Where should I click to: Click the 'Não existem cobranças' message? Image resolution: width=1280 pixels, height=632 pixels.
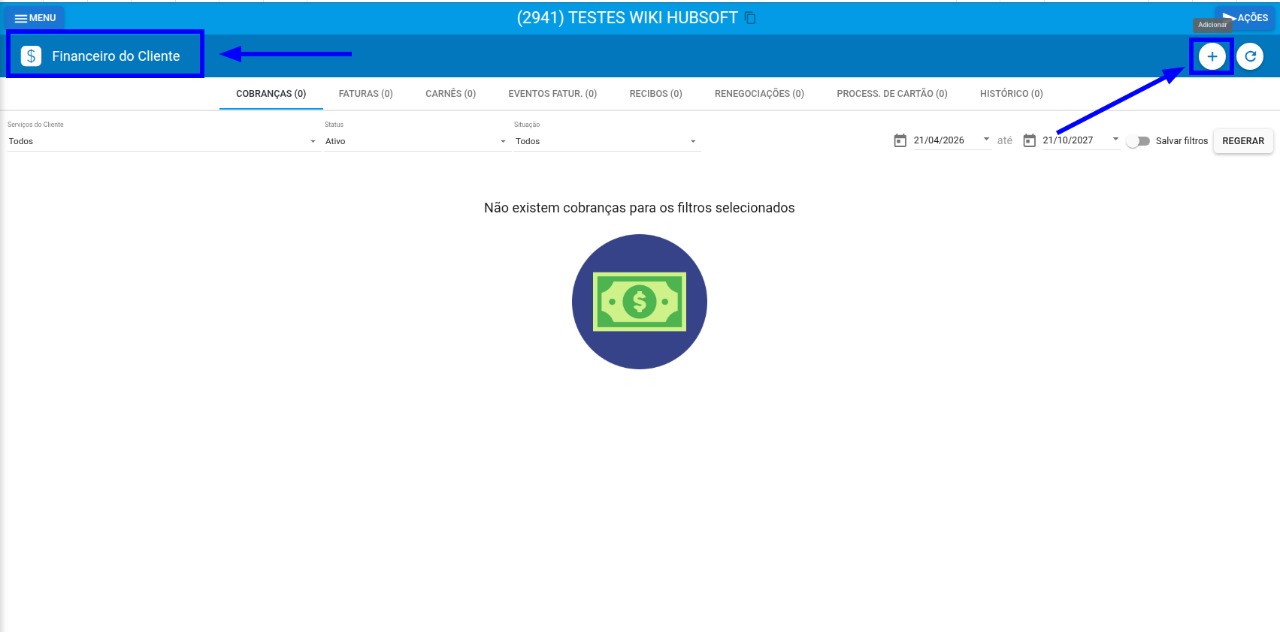coord(639,208)
